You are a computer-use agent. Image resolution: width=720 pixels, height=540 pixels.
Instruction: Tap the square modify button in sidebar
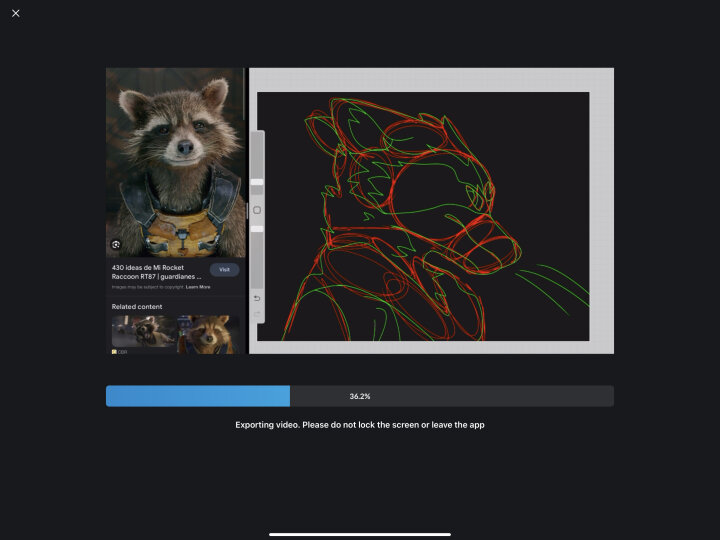pos(257,210)
